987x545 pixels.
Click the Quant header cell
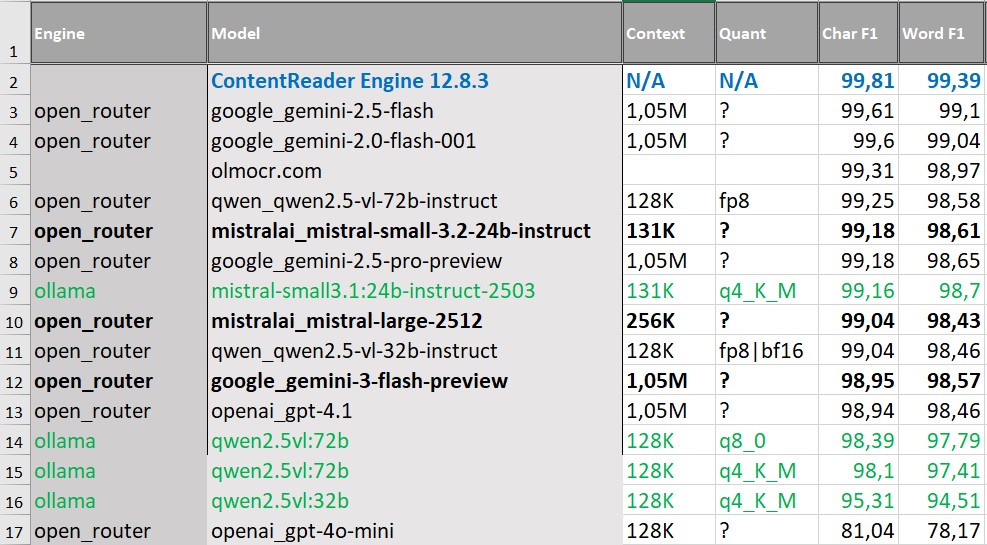764,34
